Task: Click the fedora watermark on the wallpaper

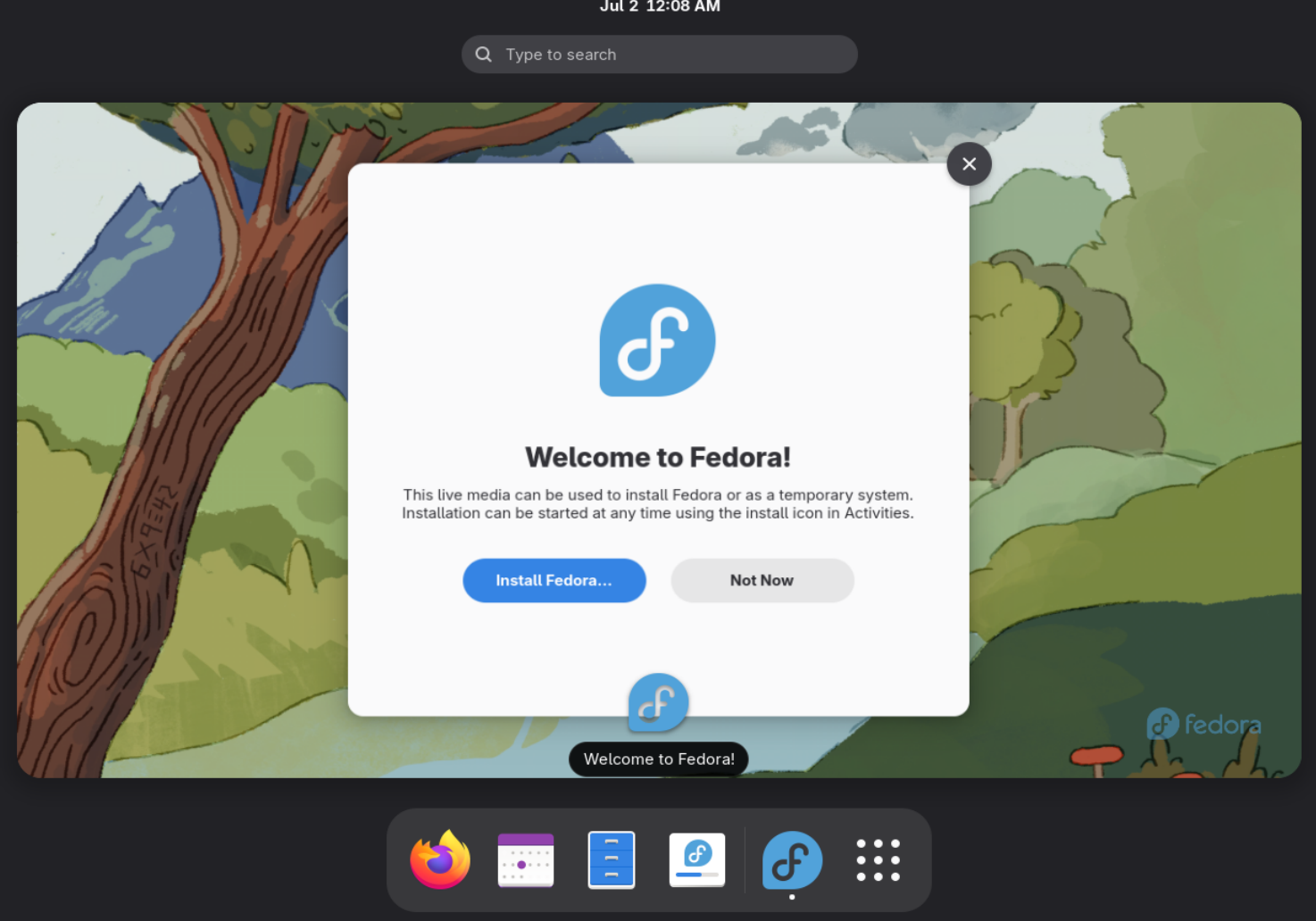Action: click(x=1204, y=725)
